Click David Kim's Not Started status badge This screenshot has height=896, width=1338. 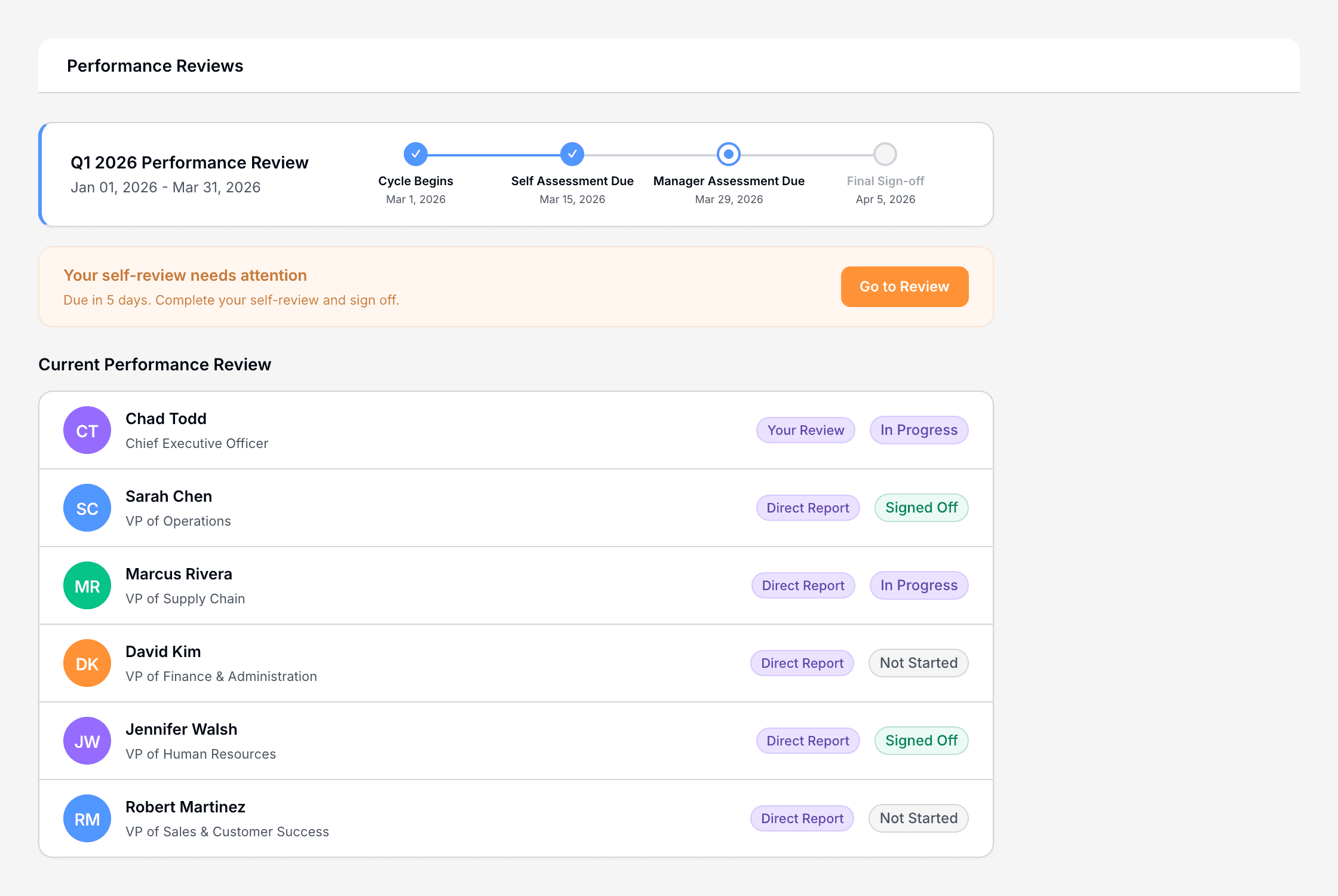click(x=918, y=663)
